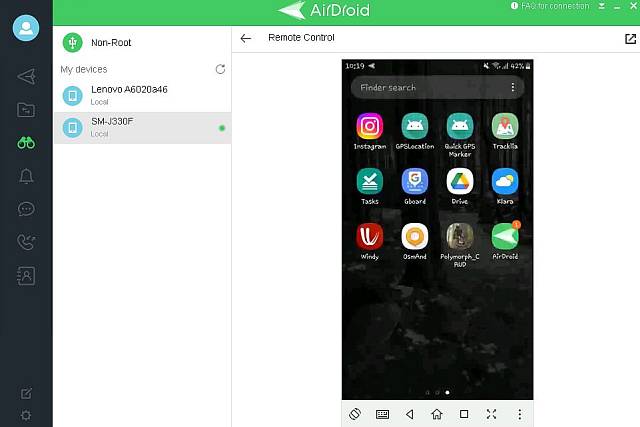Launch Quick GPS Marker app
The height and width of the screenshot is (427, 640).
pyautogui.click(x=460, y=126)
